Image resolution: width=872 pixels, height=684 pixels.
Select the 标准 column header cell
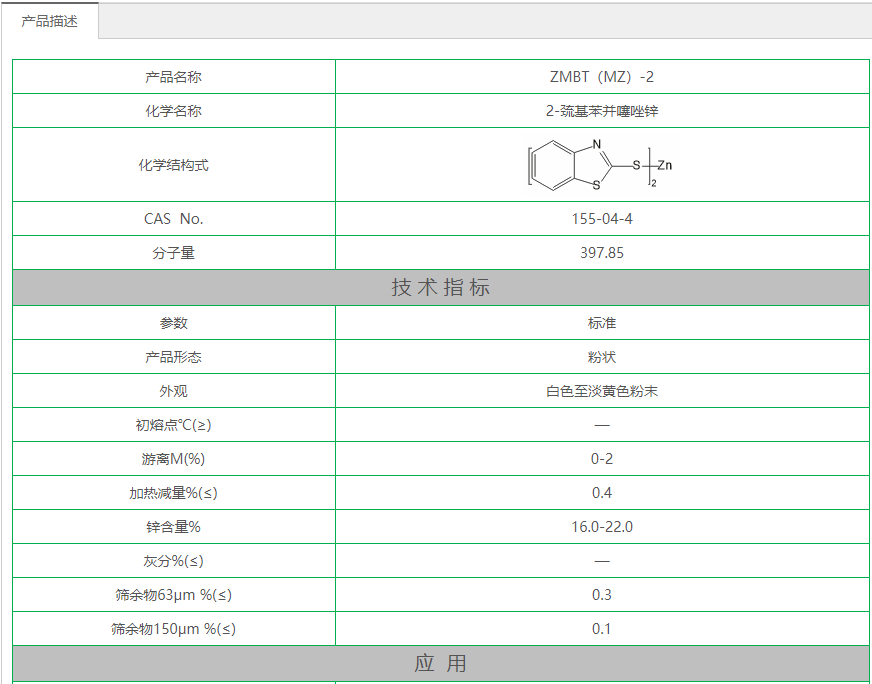[x=601, y=323]
